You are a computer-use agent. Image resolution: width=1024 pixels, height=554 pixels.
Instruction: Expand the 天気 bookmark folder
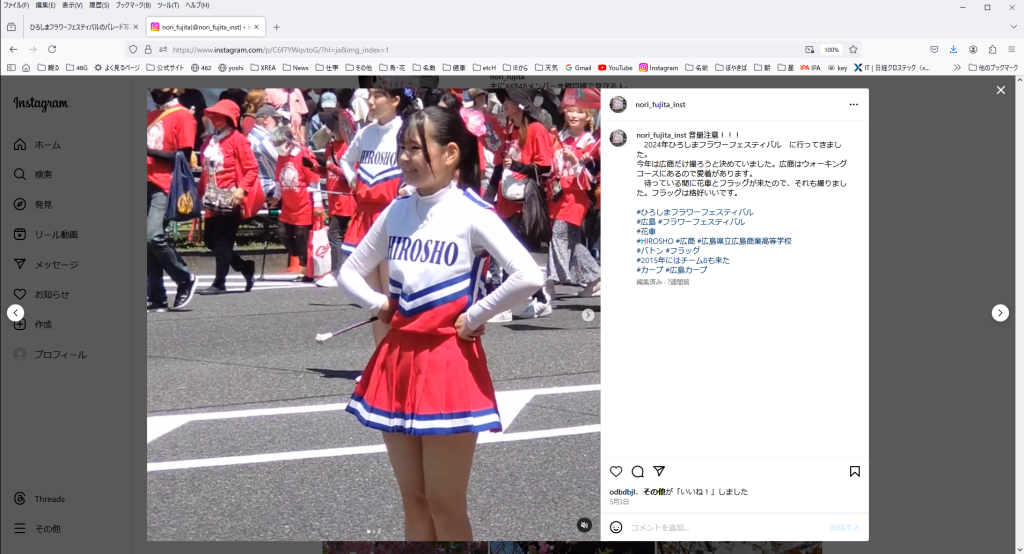[x=546, y=68]
